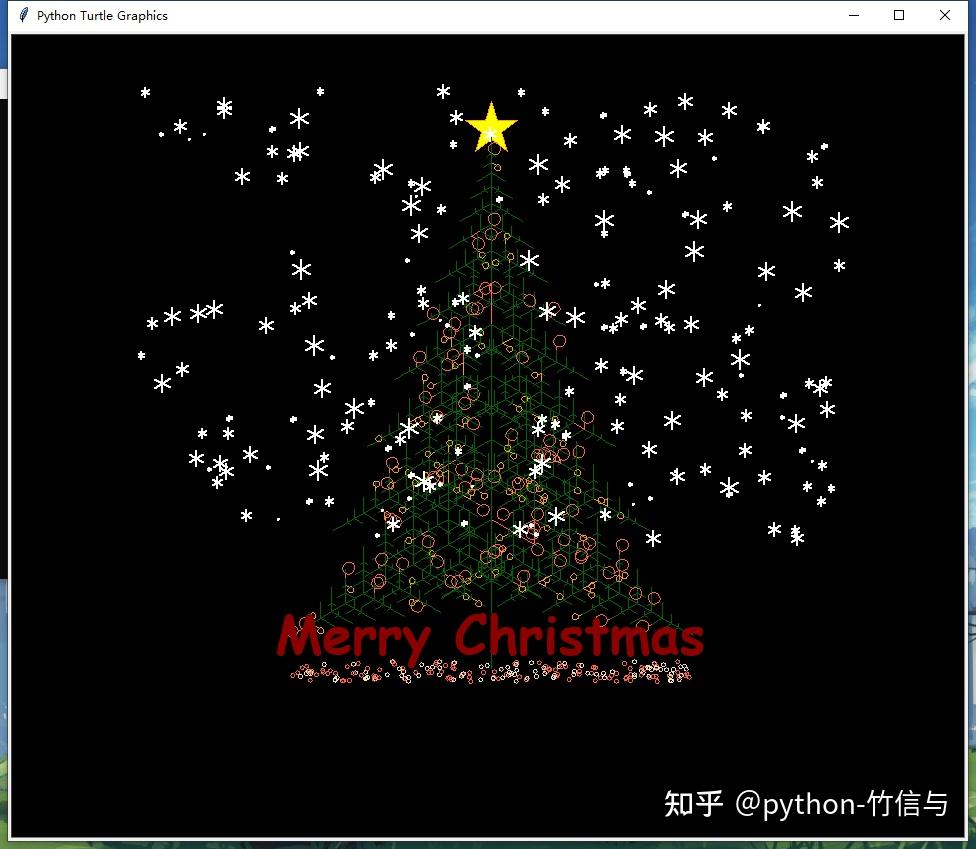Close the Python Turtle Graphics window
Screen dimensions: 976x849
coord(944,15)
